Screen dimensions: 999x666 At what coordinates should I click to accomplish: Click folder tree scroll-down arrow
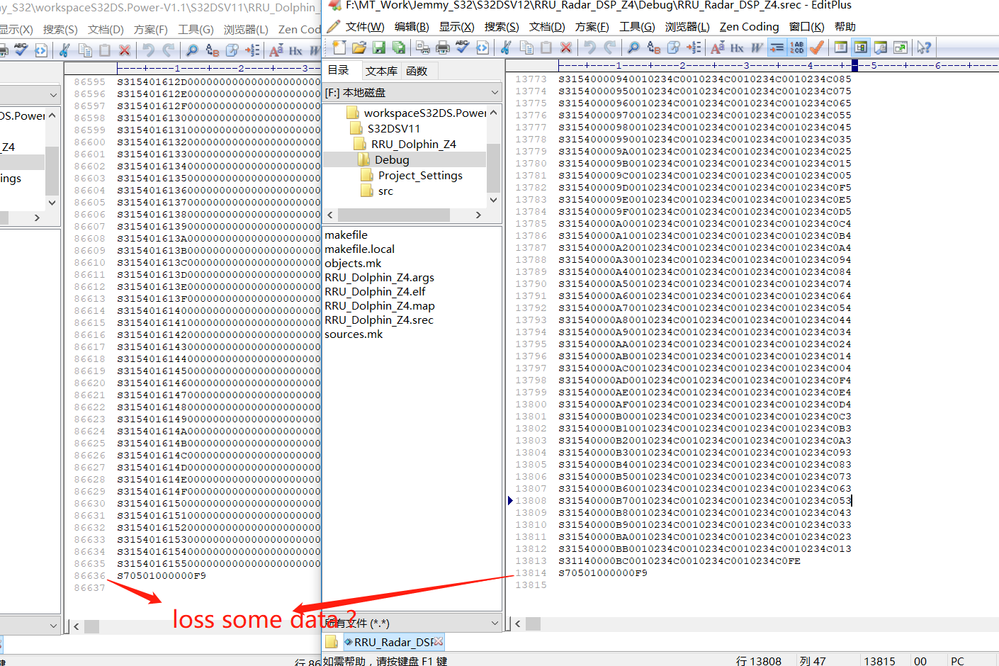pyautogui.click(x=494, y=200)
